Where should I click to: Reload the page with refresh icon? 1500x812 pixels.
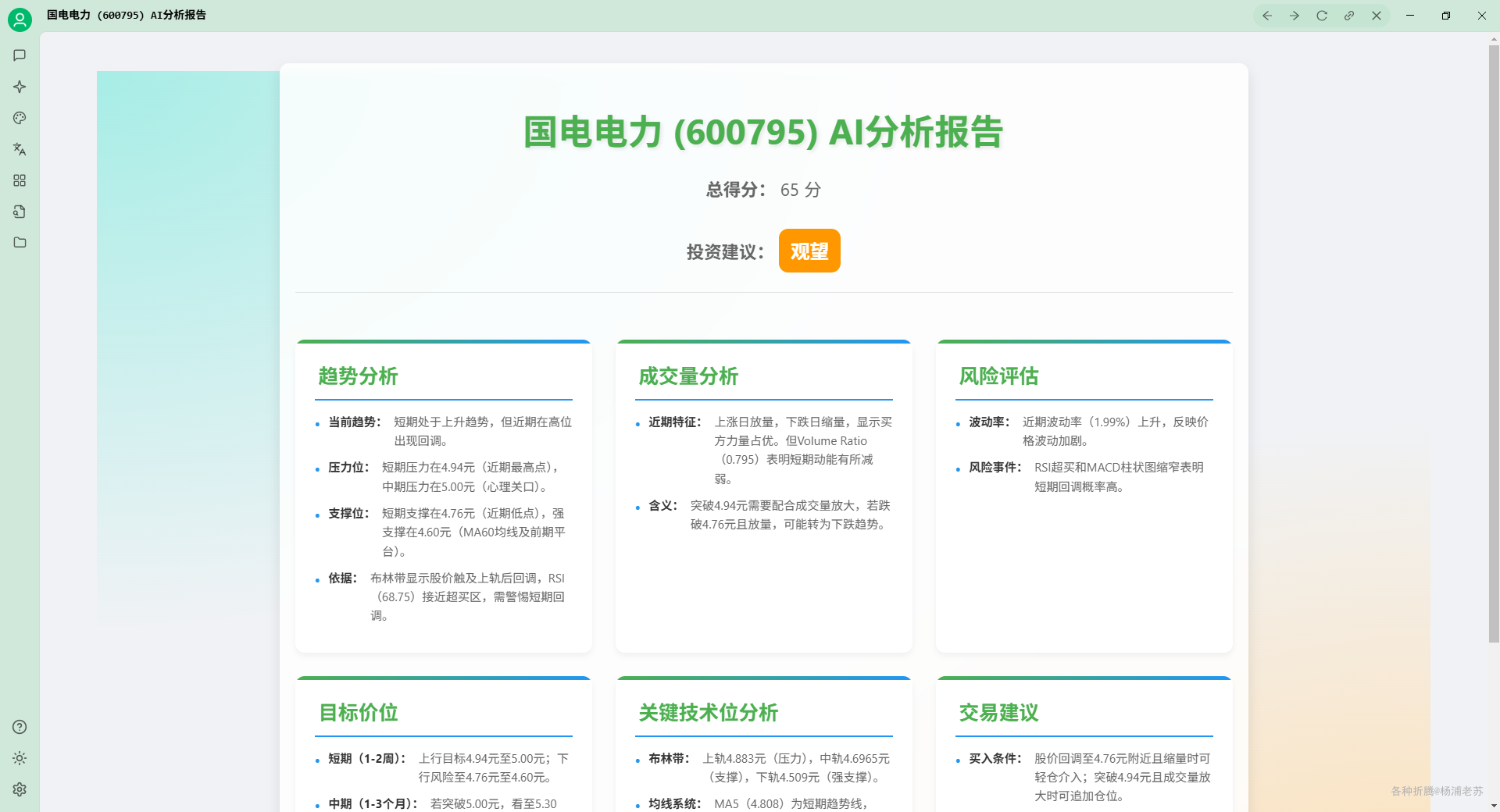point(1322,16)
